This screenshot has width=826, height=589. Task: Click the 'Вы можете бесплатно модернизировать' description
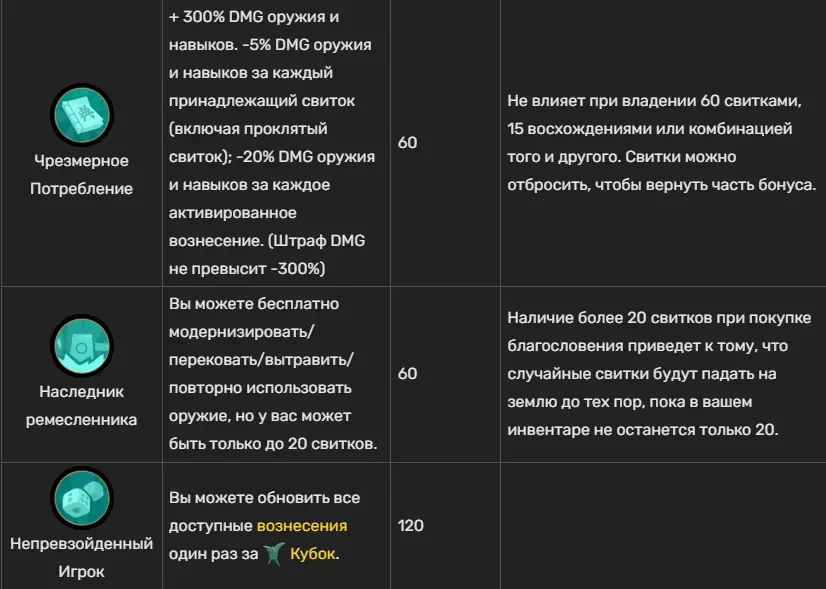(x=254, y=317)
